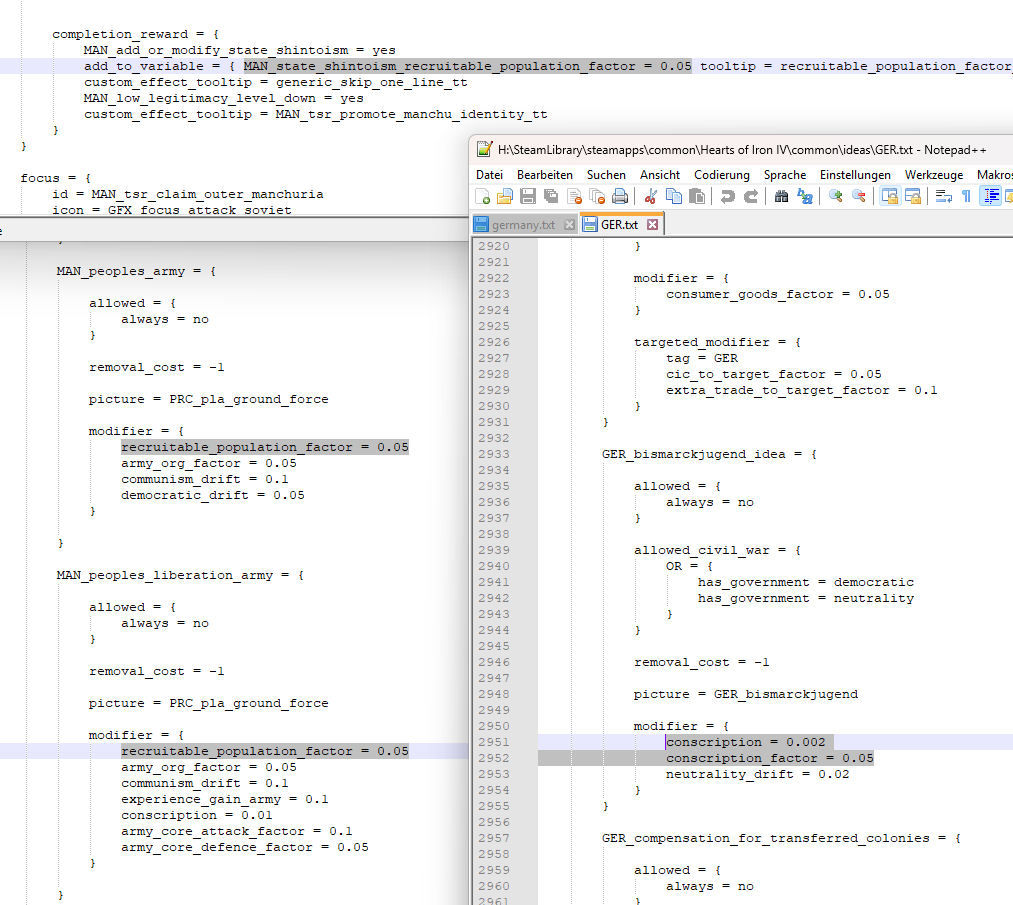1013x905 pixels.
Task: Toggle synchronized vertical scrolling
Action: pos(889,196)
